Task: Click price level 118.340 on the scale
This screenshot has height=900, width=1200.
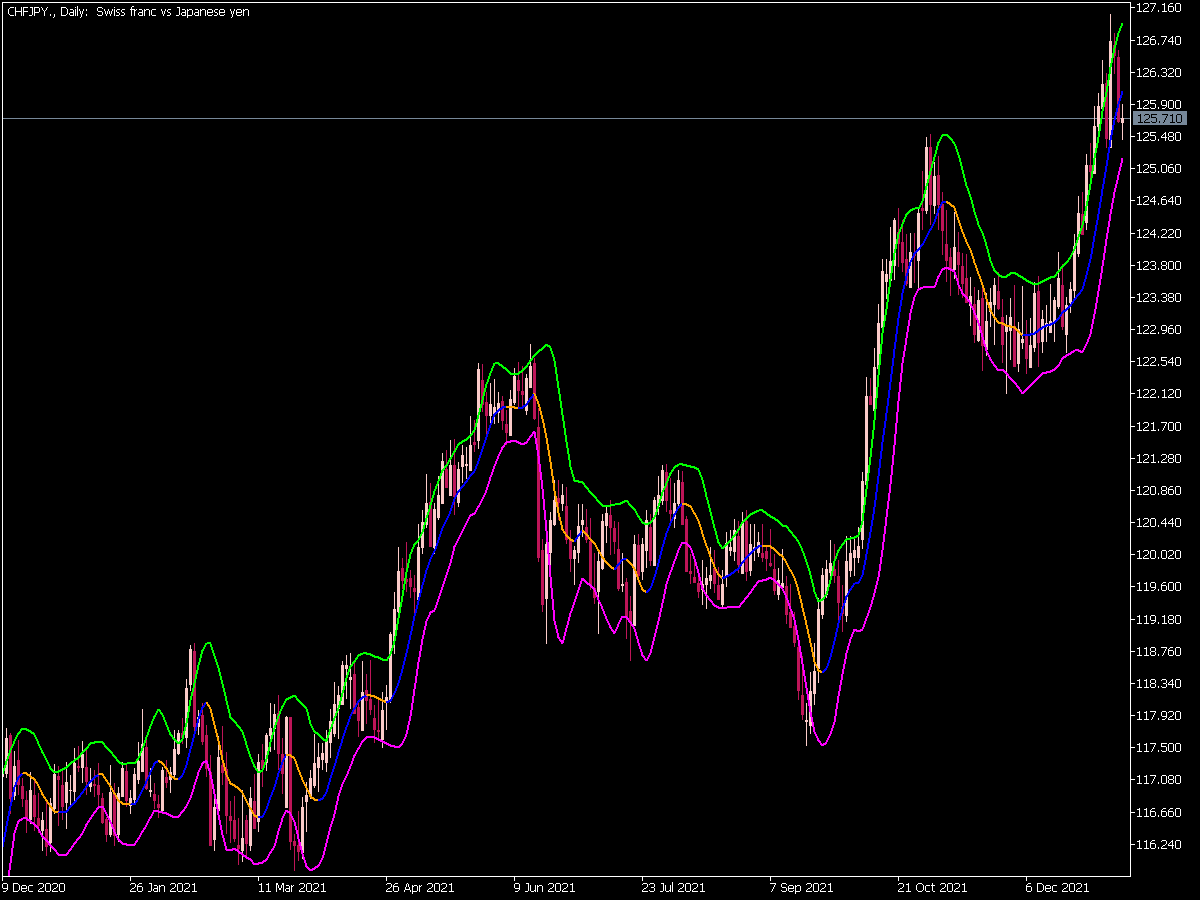Action: (x=1160, y=684)
